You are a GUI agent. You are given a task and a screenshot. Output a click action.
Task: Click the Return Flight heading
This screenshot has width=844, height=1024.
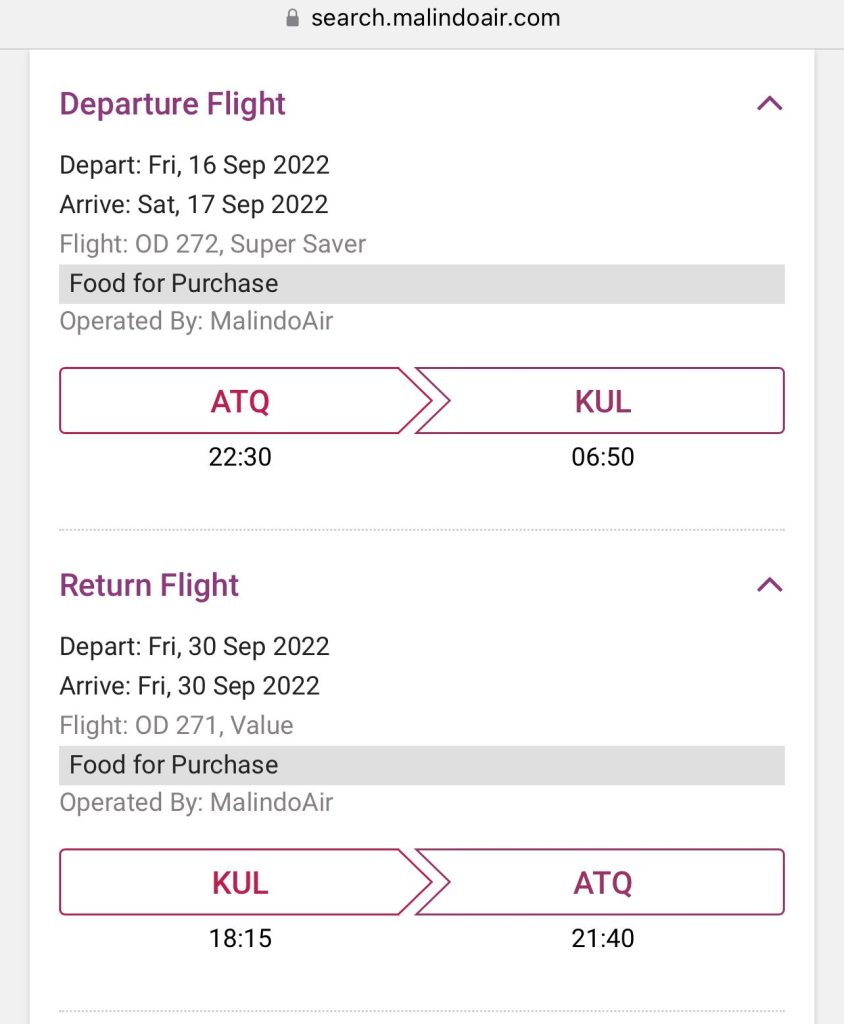click(149, 585)
